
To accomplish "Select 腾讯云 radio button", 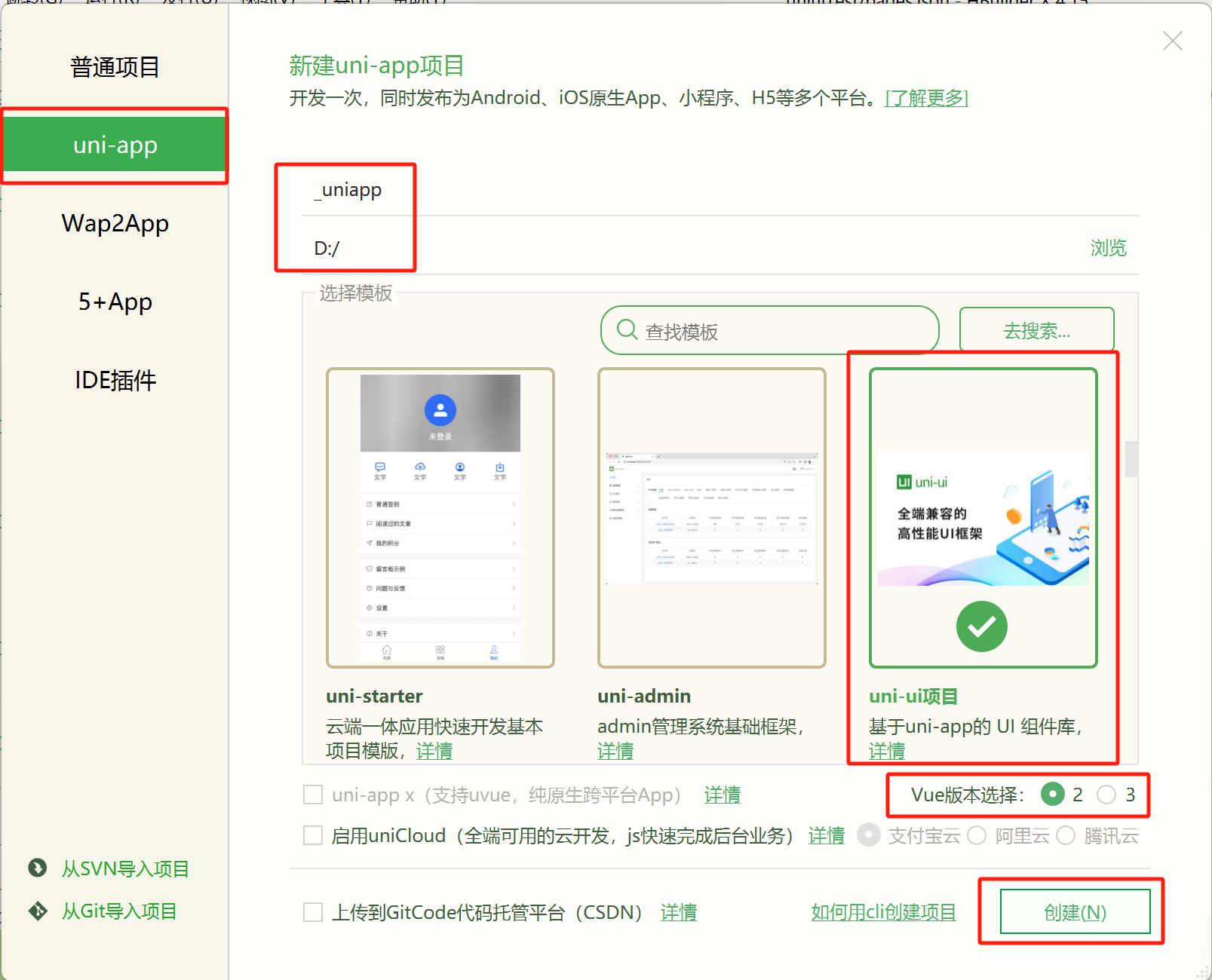I will [x=1066, y=835].
